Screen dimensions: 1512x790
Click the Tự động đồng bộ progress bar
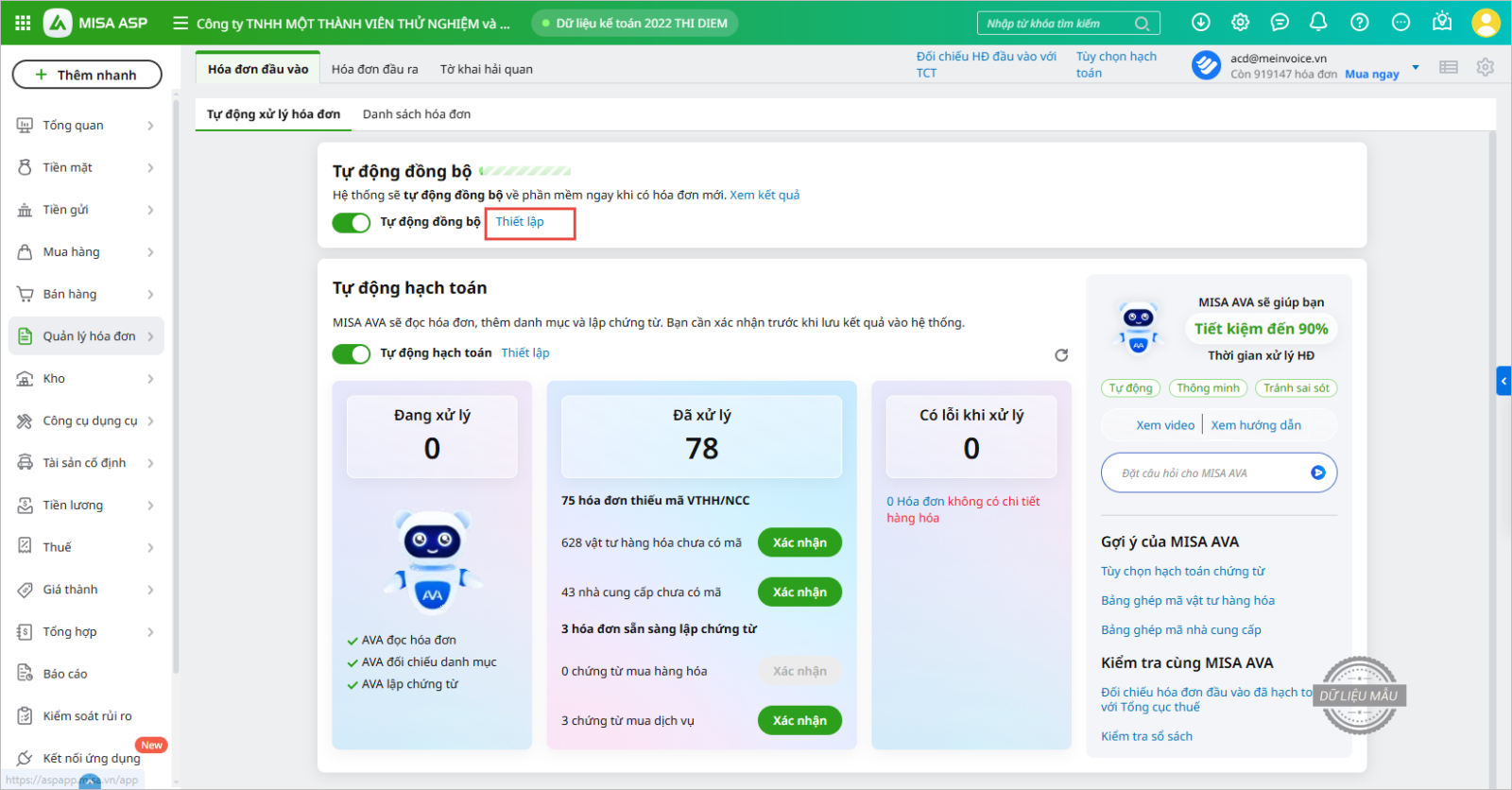(x=525, y=171)
